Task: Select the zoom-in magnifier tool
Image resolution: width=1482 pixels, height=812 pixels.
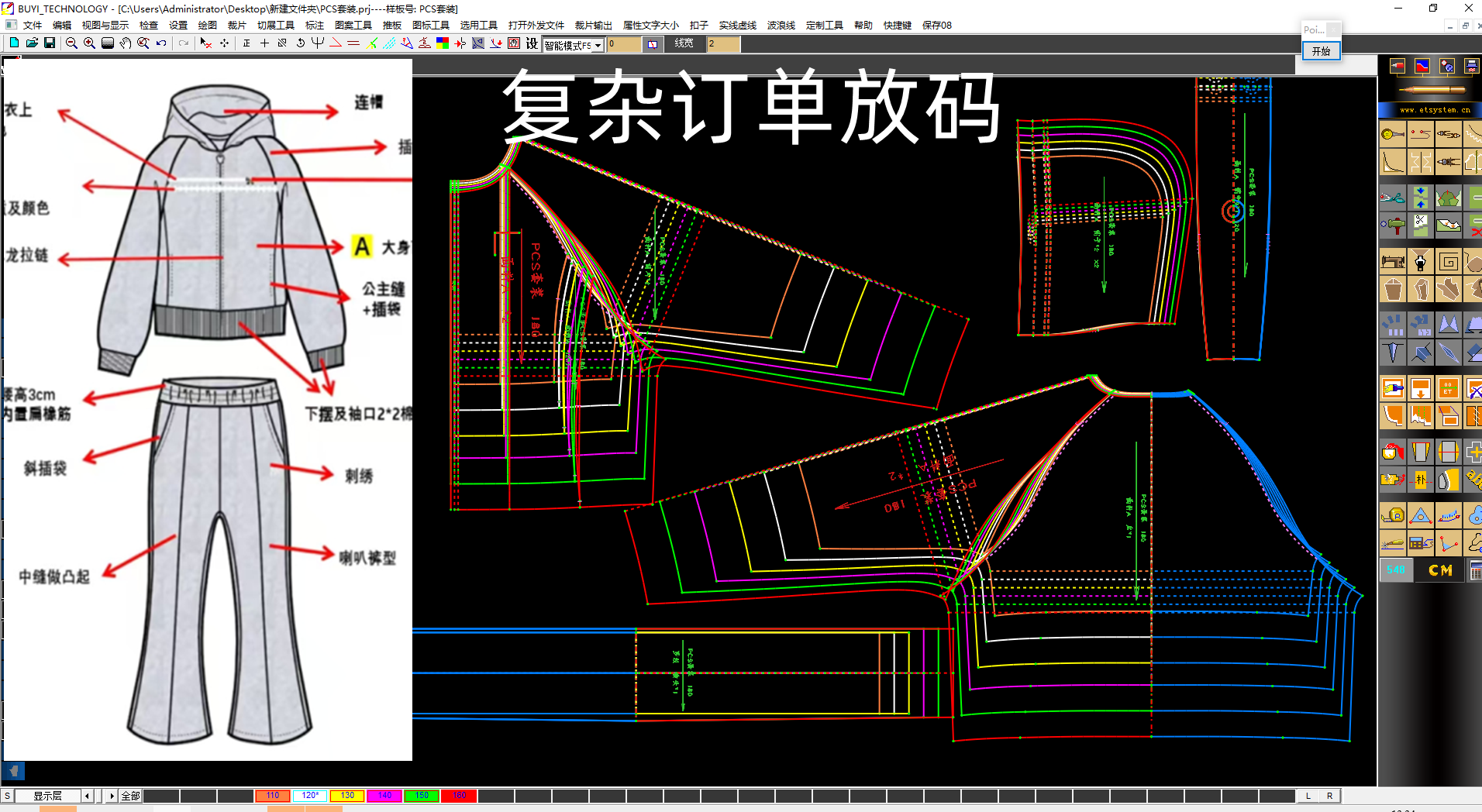Action: (x=88, y=44)
